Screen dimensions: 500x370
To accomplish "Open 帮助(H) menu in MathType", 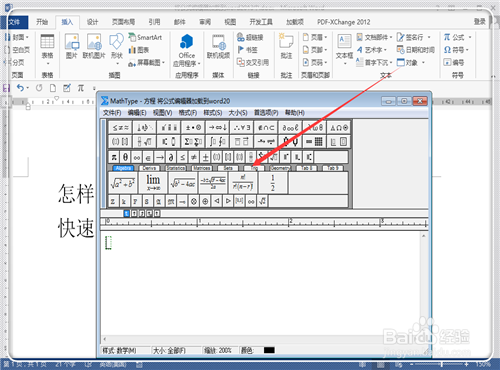I will (295, 113).
